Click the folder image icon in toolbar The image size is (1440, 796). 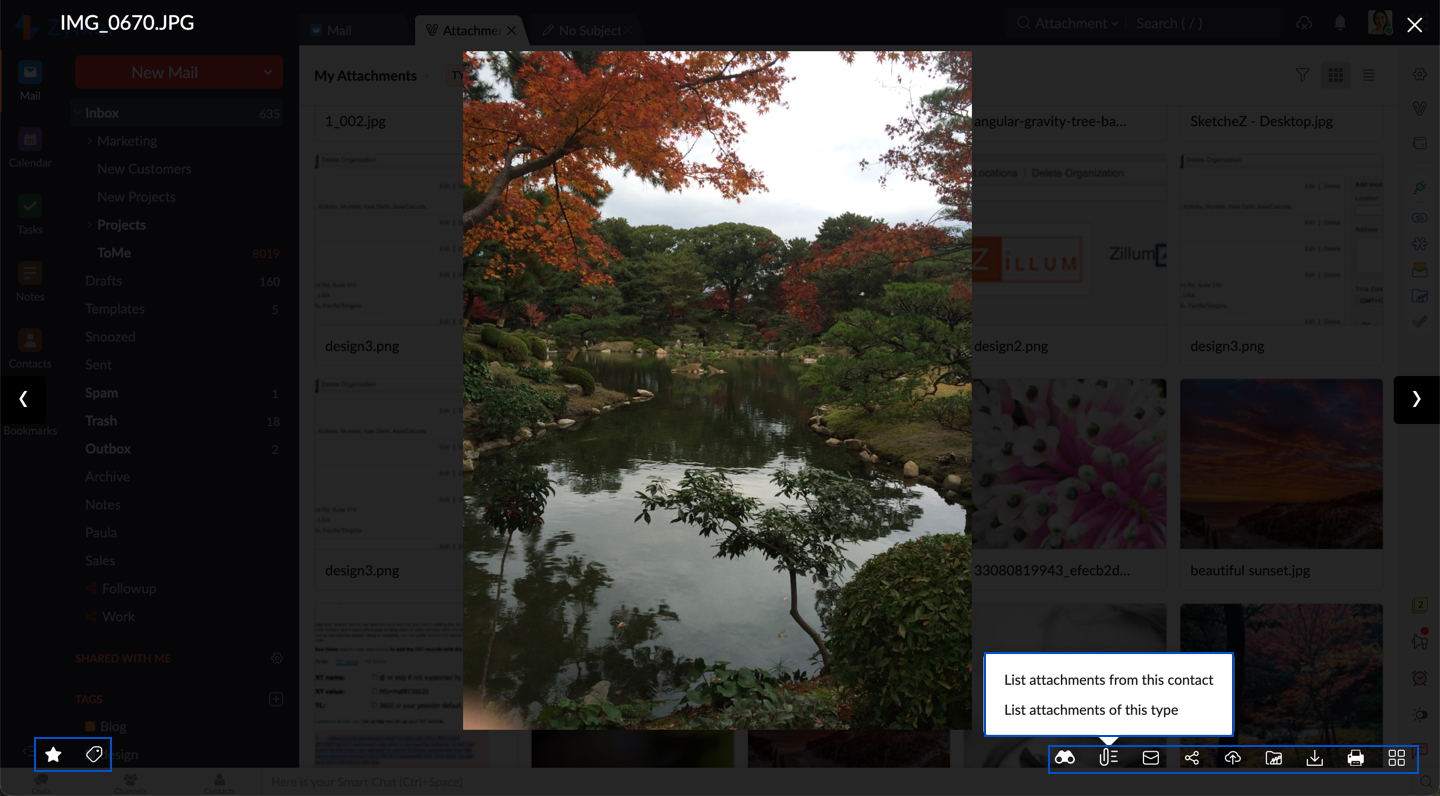click(1274, 758)
